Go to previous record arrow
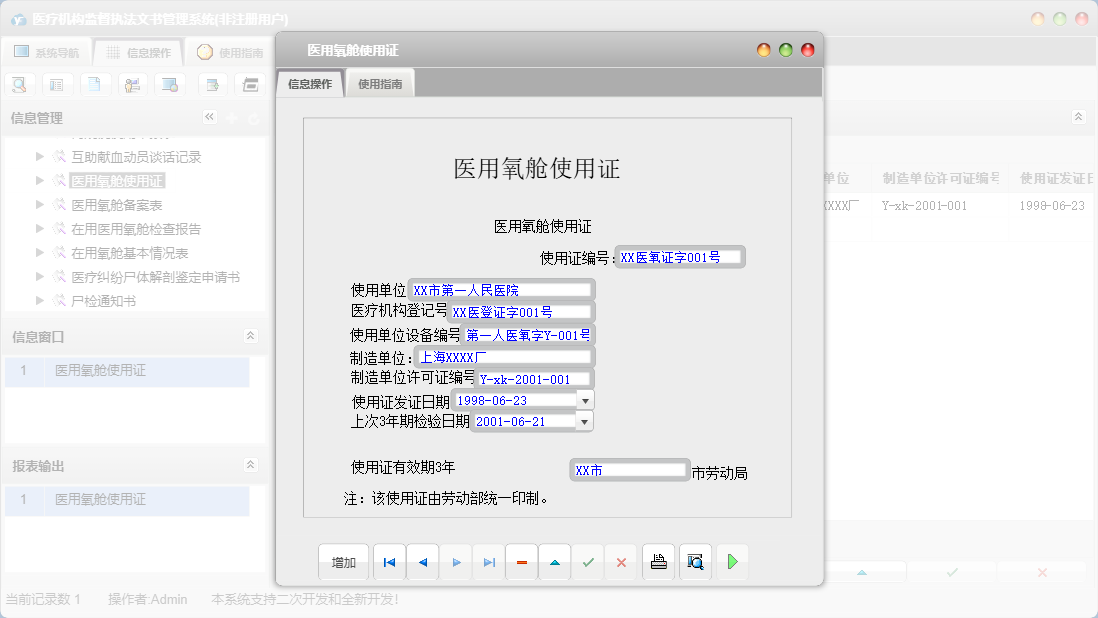Screen dimensions: 1098x618 click(x=422, y=563)
